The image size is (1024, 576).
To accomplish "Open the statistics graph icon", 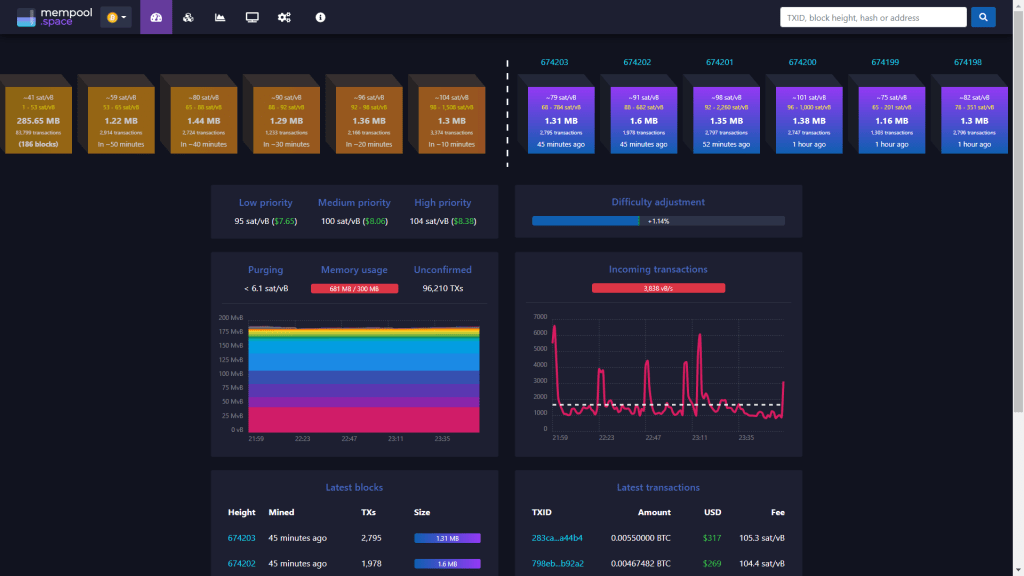I will (x=220, y=17).
